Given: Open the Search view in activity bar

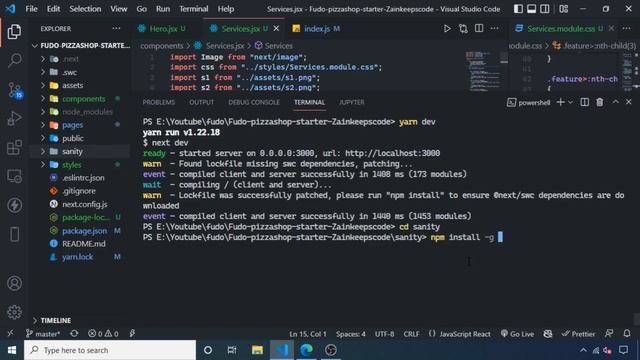Looking at the screenshot, I should tap(14, 60).
